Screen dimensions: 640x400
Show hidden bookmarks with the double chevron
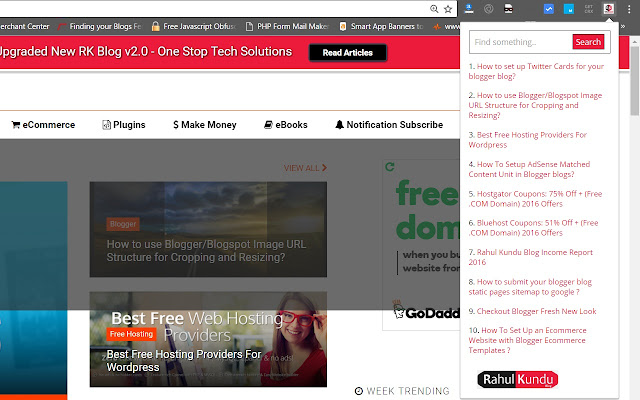pos(623,27)
